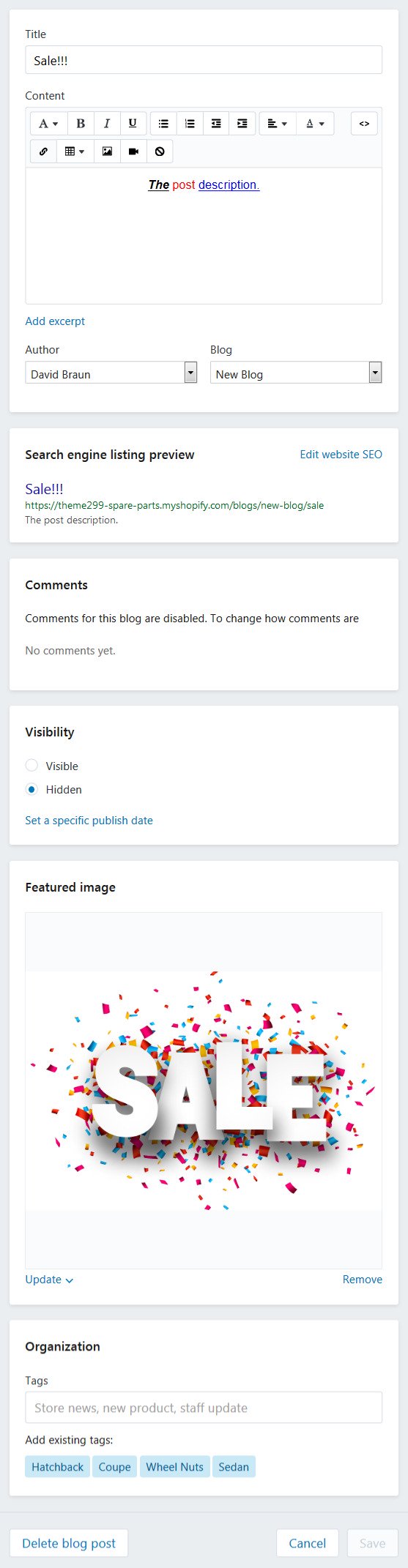Open the text alignment dropdown

click(278, 124)
